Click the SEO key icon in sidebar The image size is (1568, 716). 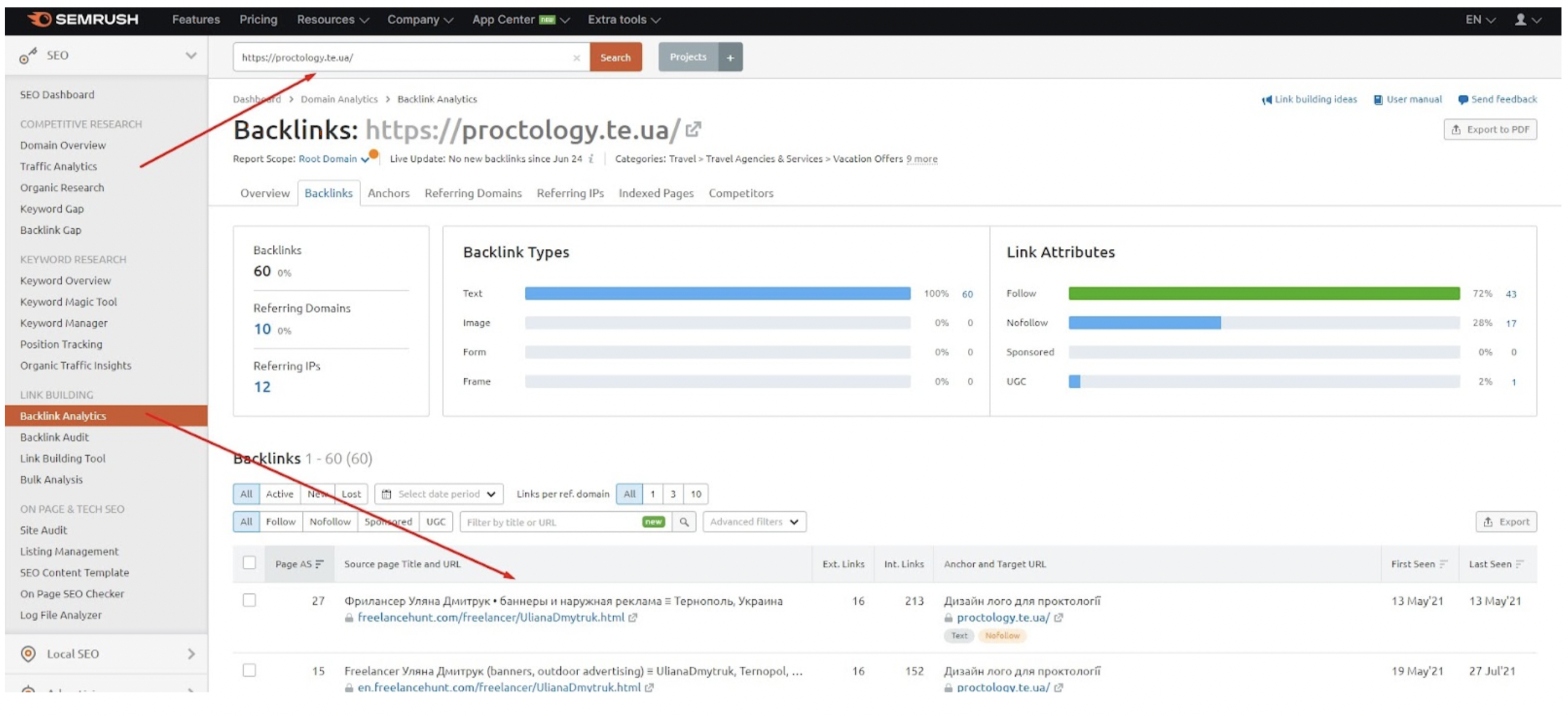click(x=27, y=56)
